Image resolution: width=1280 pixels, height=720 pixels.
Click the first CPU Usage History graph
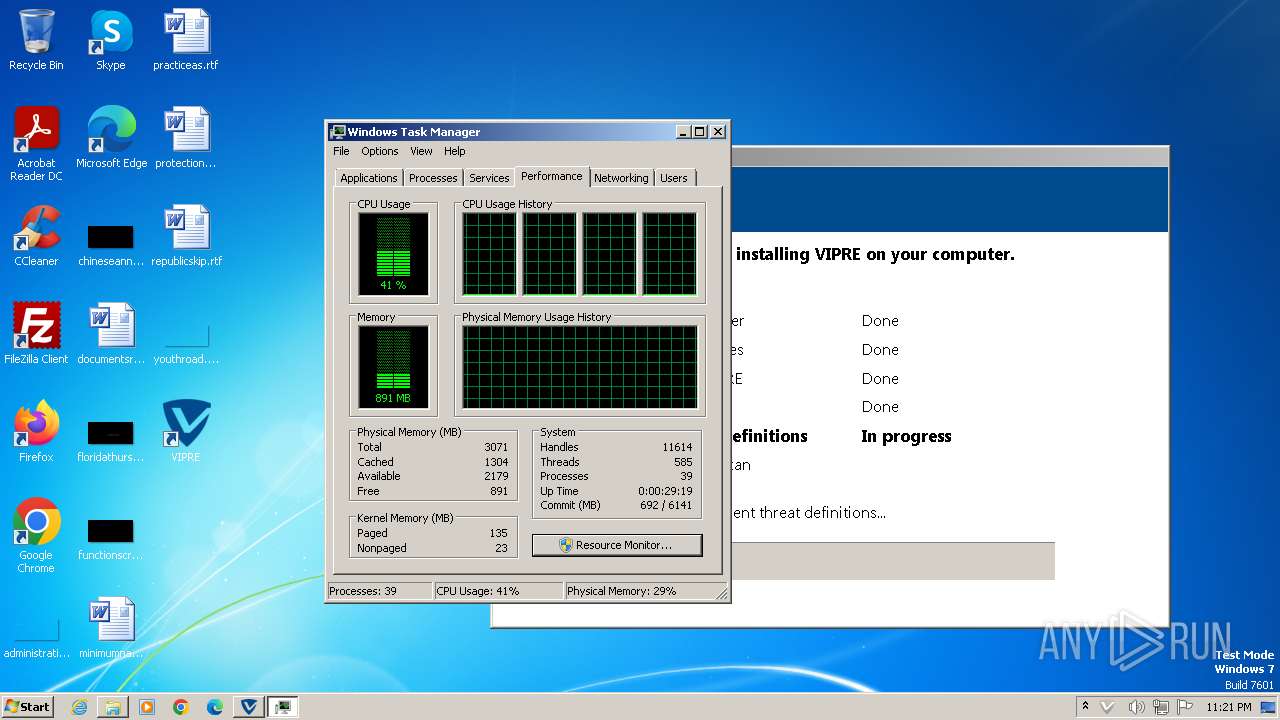pos(489,254)
